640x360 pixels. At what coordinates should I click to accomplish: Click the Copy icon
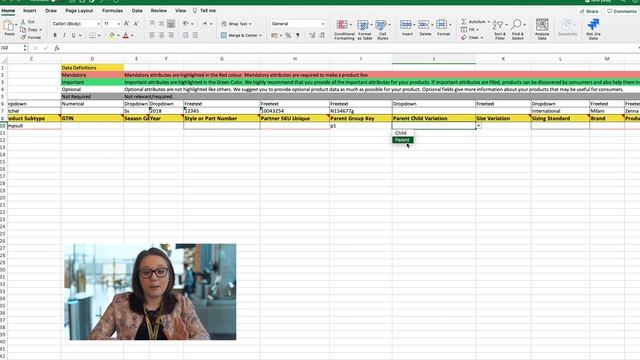pyautogui.click(x=23, y=29)
